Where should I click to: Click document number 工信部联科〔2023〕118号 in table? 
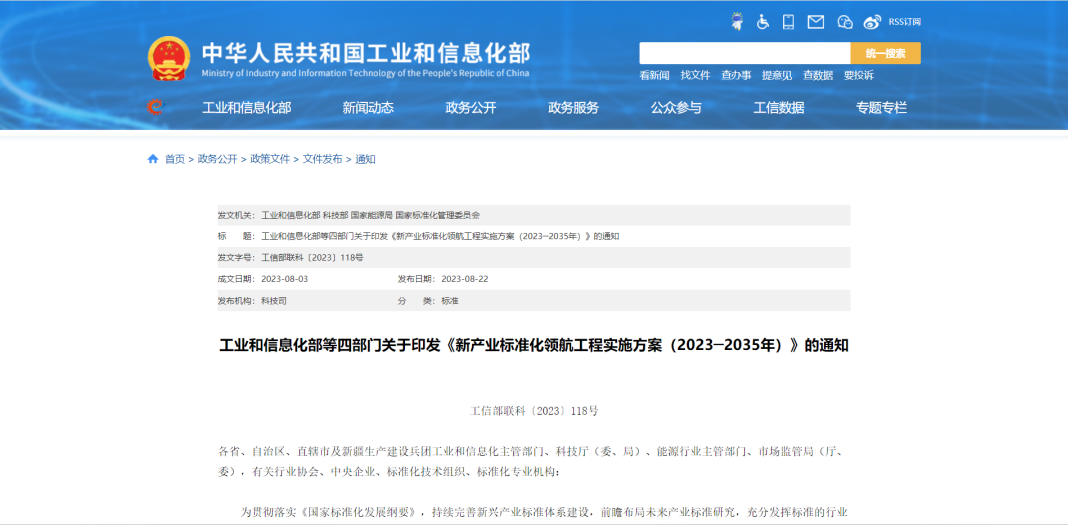pyautogui.click(x=313, y=257)
